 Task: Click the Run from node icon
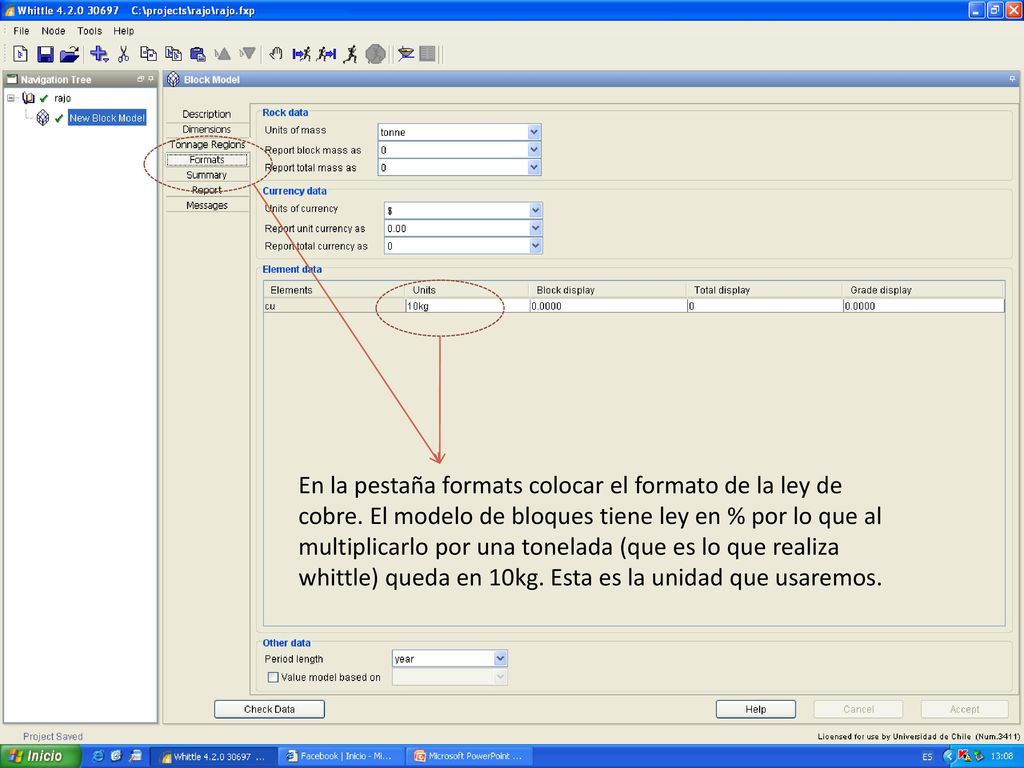point(326,54)
